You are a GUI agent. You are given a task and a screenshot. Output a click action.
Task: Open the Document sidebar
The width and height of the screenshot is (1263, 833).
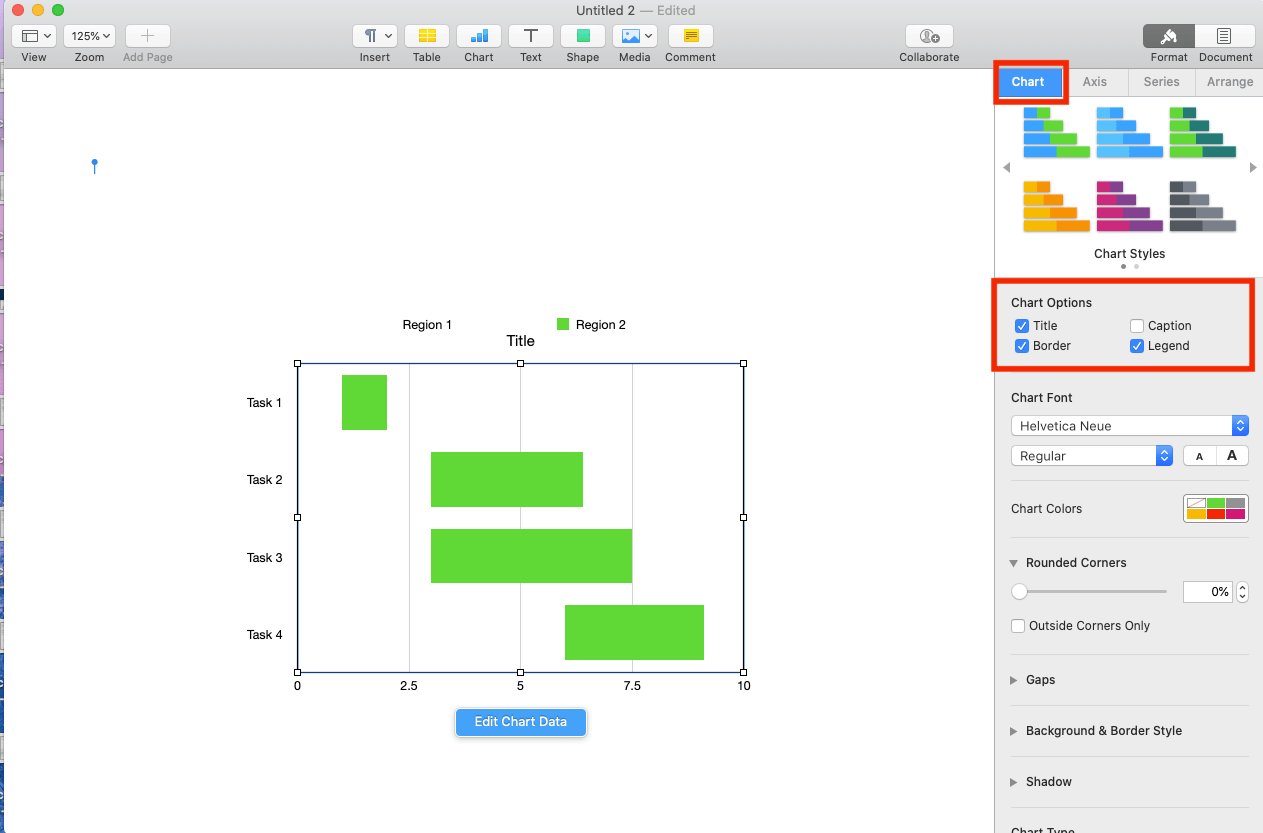tap(1225, 40)
